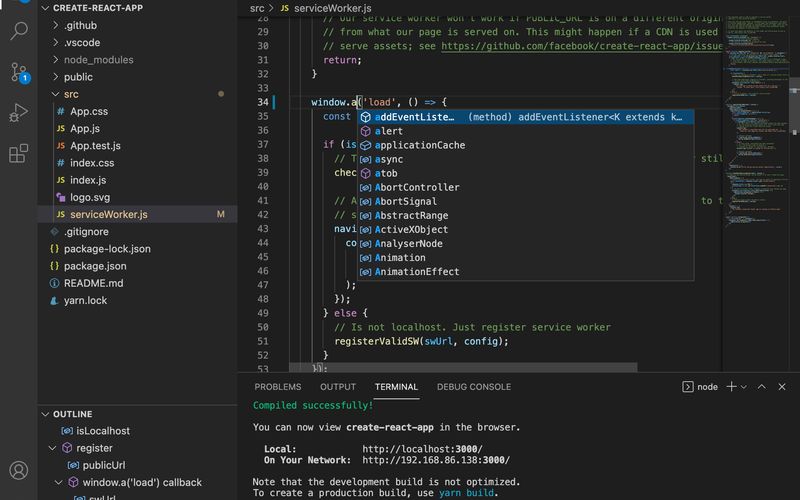The height and width of the screenshot is (500, 800).
Task: Choose AbortController suggestion
Action: [526, 187]
